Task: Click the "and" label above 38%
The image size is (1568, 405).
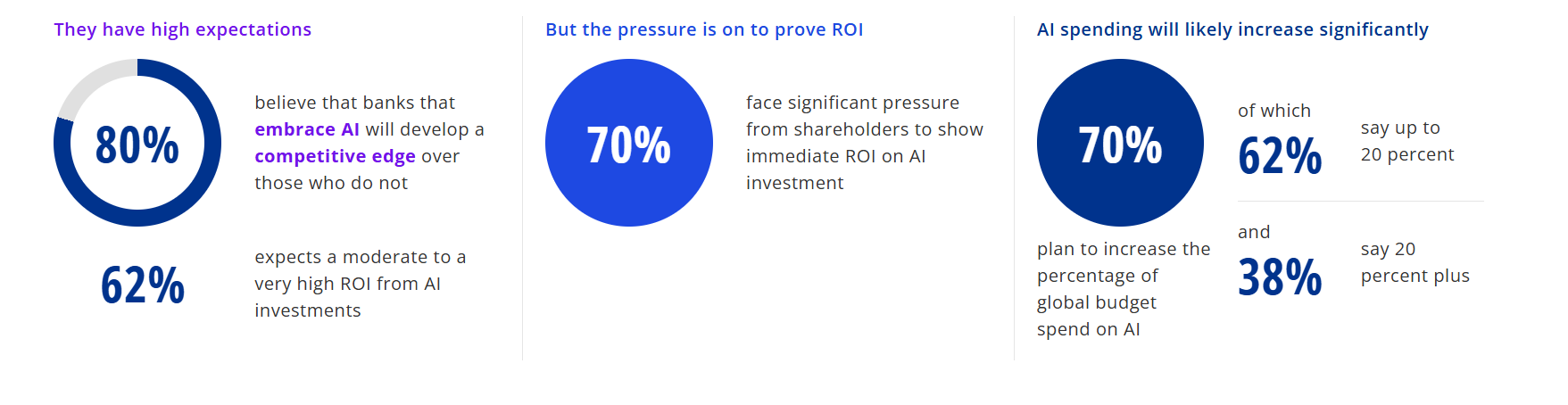Action: tap(1254, 232)
